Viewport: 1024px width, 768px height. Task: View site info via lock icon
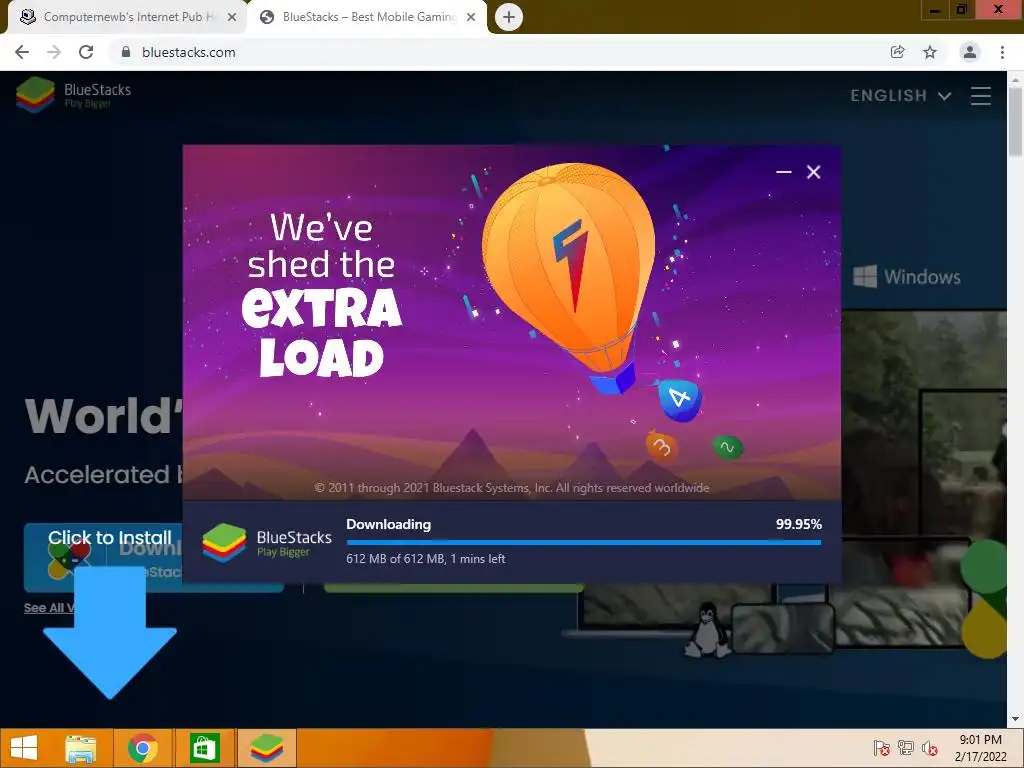(x=126, y=52)
